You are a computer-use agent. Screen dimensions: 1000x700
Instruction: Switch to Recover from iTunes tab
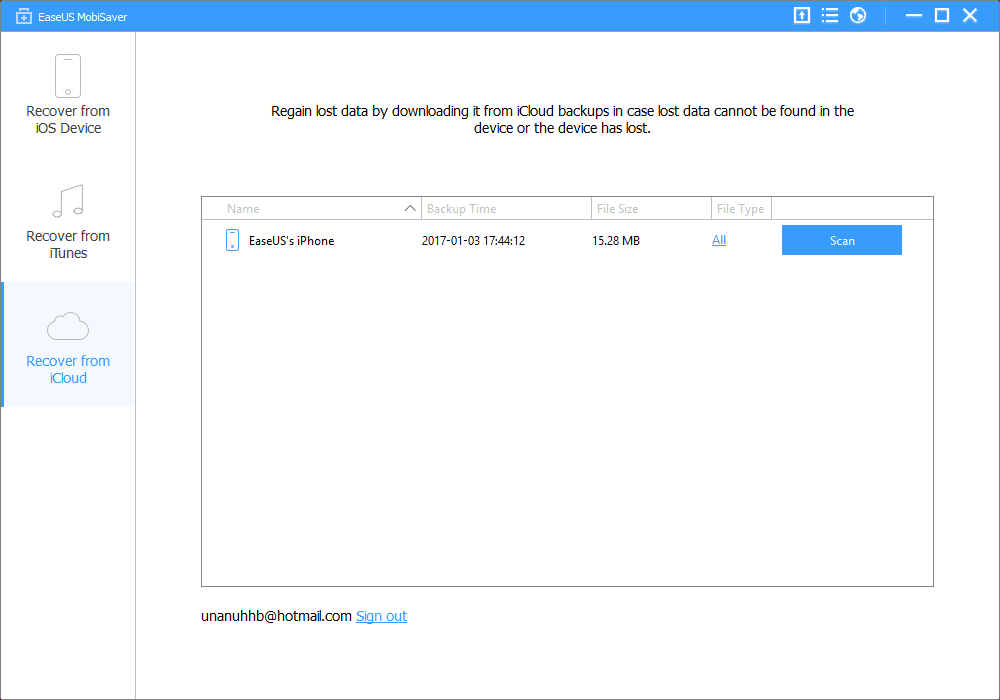point(68,244)
